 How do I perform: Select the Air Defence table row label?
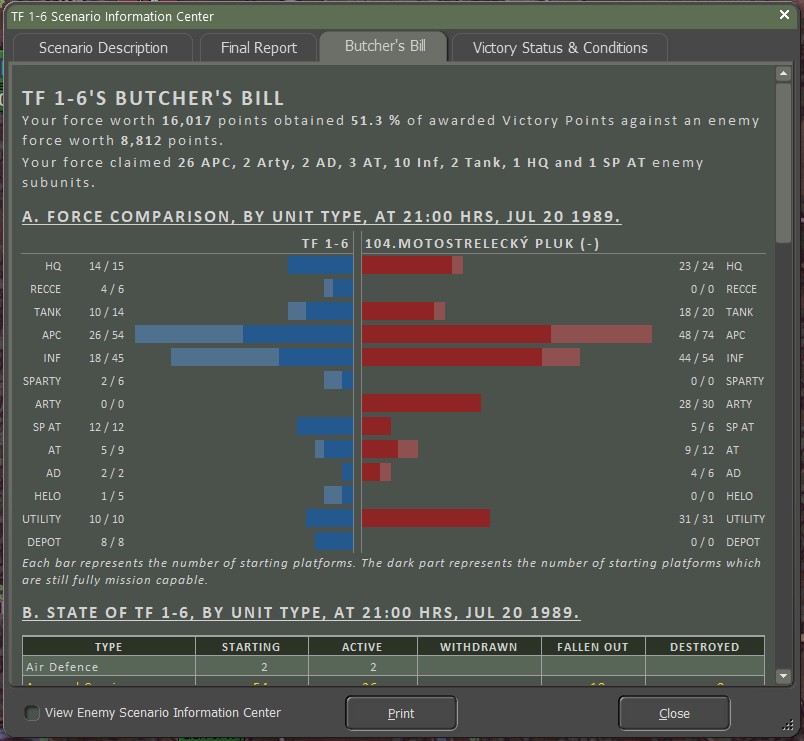[62, 667]
